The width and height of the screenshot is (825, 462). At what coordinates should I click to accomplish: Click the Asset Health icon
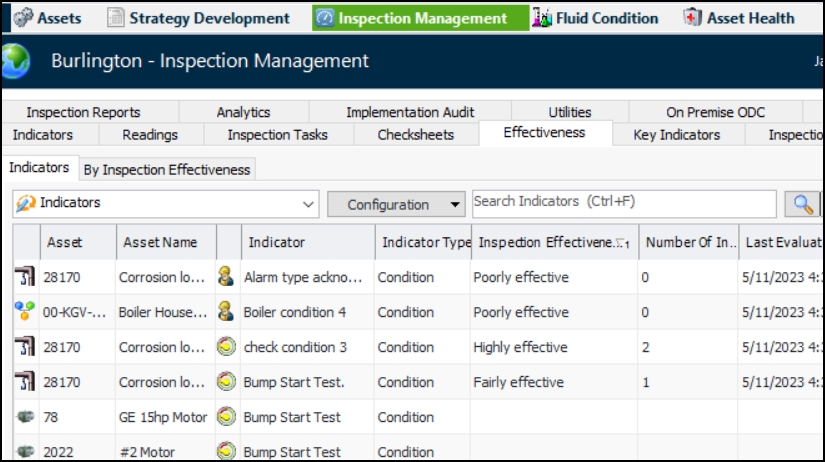coord(692,18)
